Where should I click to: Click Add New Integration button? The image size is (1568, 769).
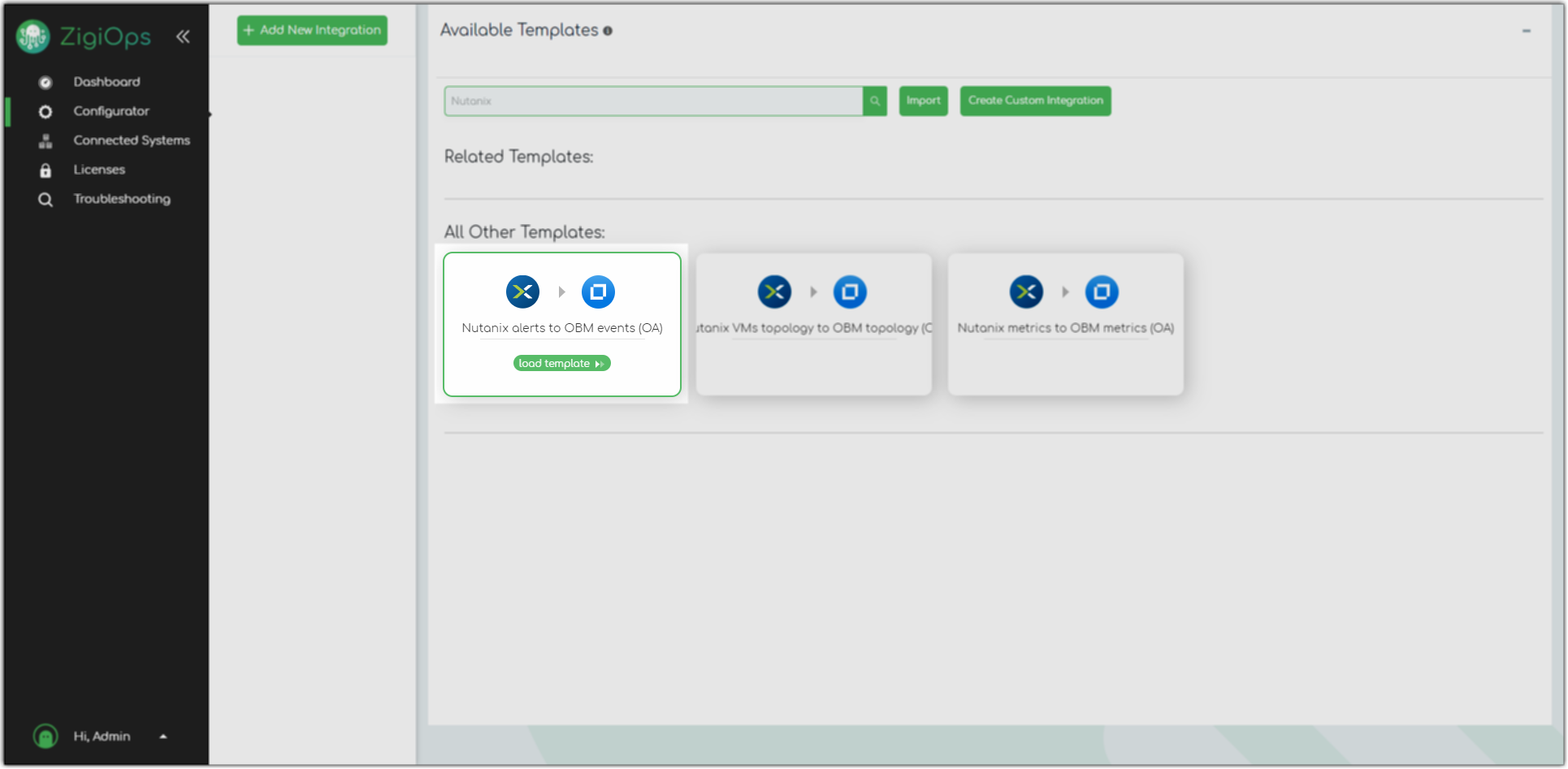click(x=312, y=30)
